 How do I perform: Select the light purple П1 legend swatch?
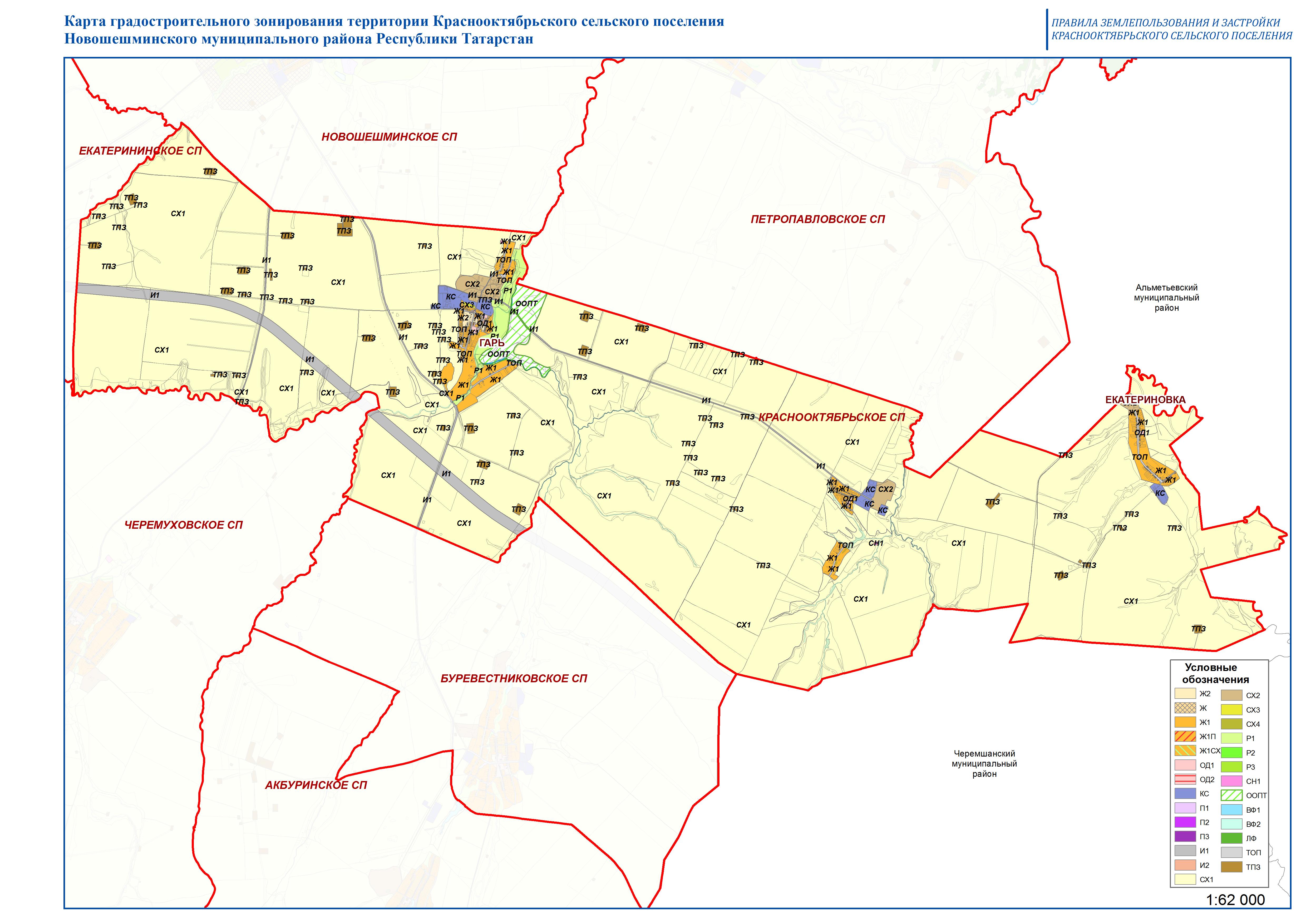point(1185,808)
